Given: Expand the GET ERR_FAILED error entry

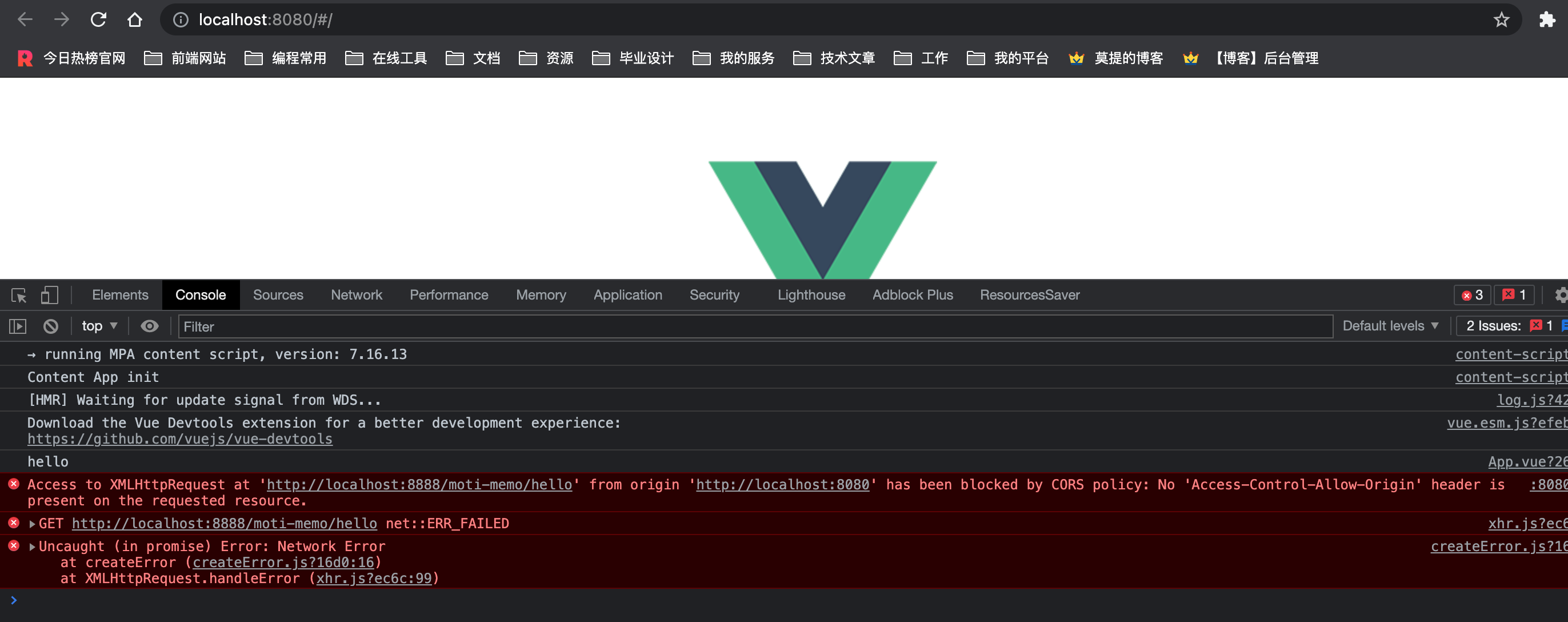Looking at the screenshot, I should tap(32, 524).
